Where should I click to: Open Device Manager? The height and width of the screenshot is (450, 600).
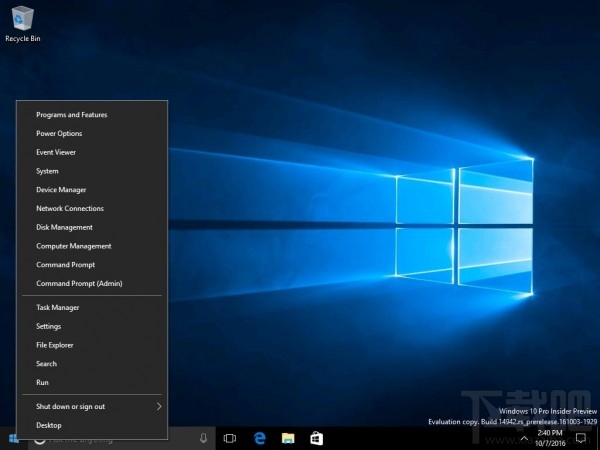coord(92,190)
